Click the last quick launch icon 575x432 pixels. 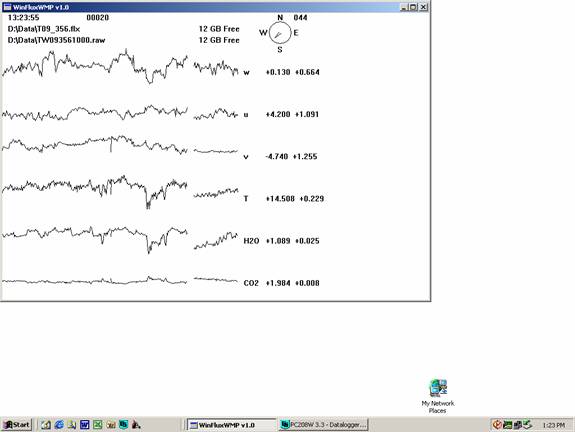[x=136, y=425]
